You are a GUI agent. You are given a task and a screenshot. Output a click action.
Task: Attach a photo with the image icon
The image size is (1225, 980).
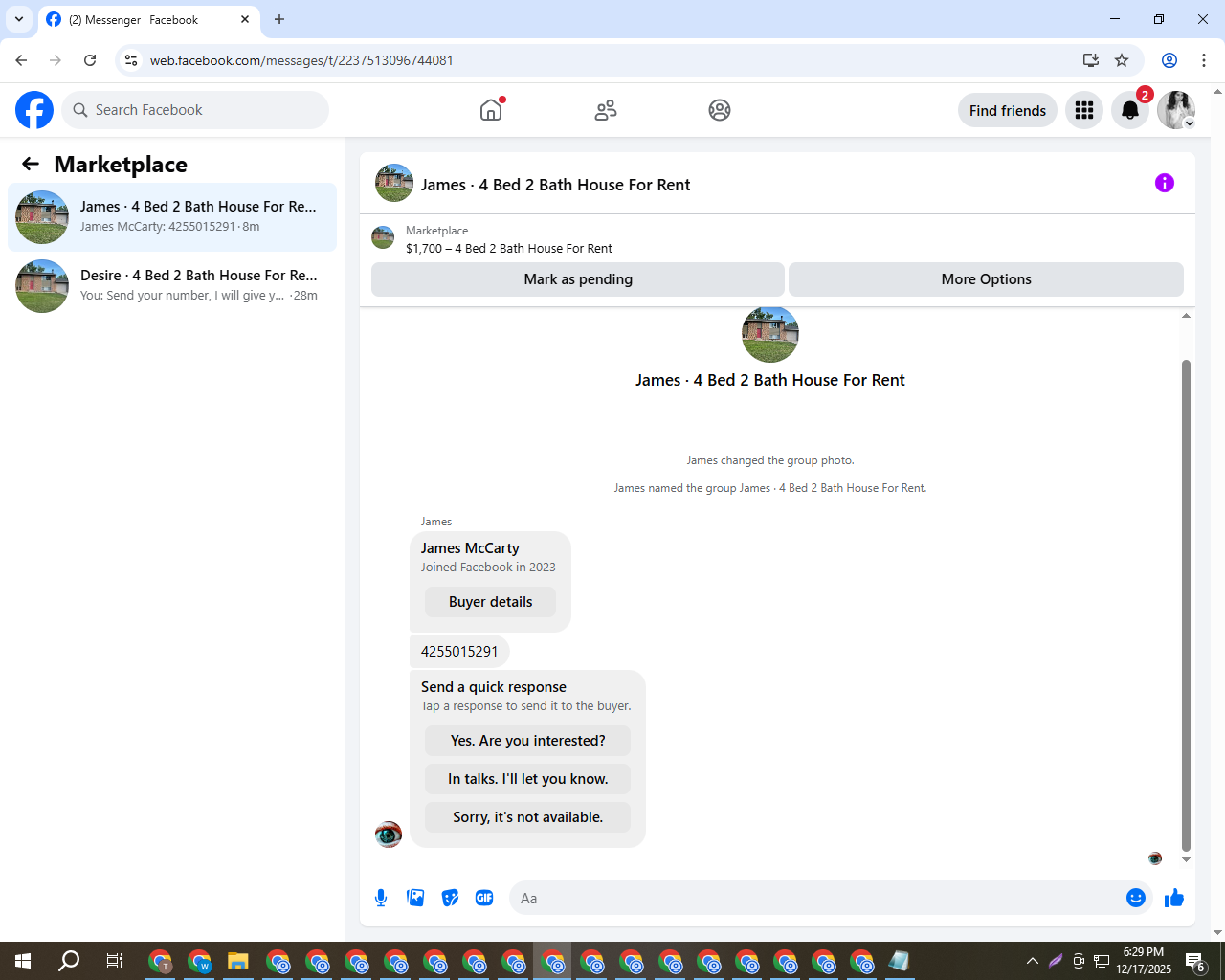[x=415, y=898]
